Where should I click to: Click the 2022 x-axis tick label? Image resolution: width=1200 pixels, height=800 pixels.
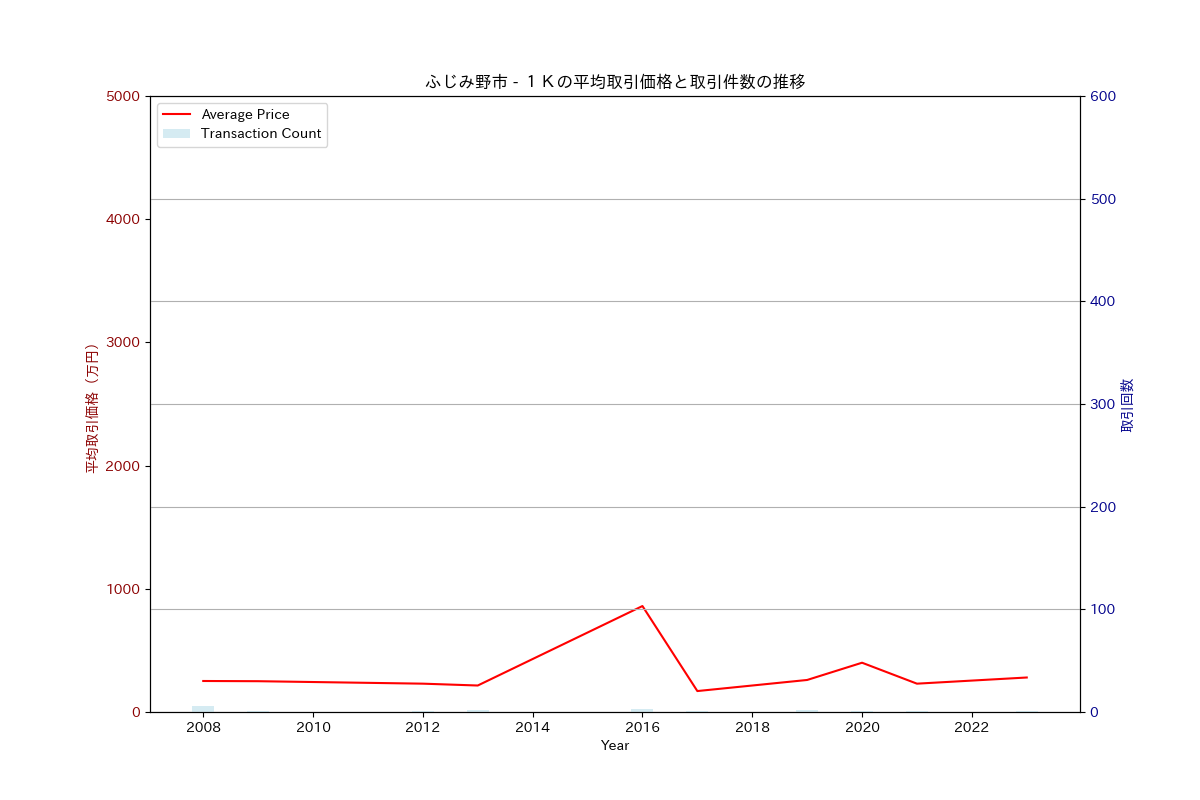click(972, 727)
